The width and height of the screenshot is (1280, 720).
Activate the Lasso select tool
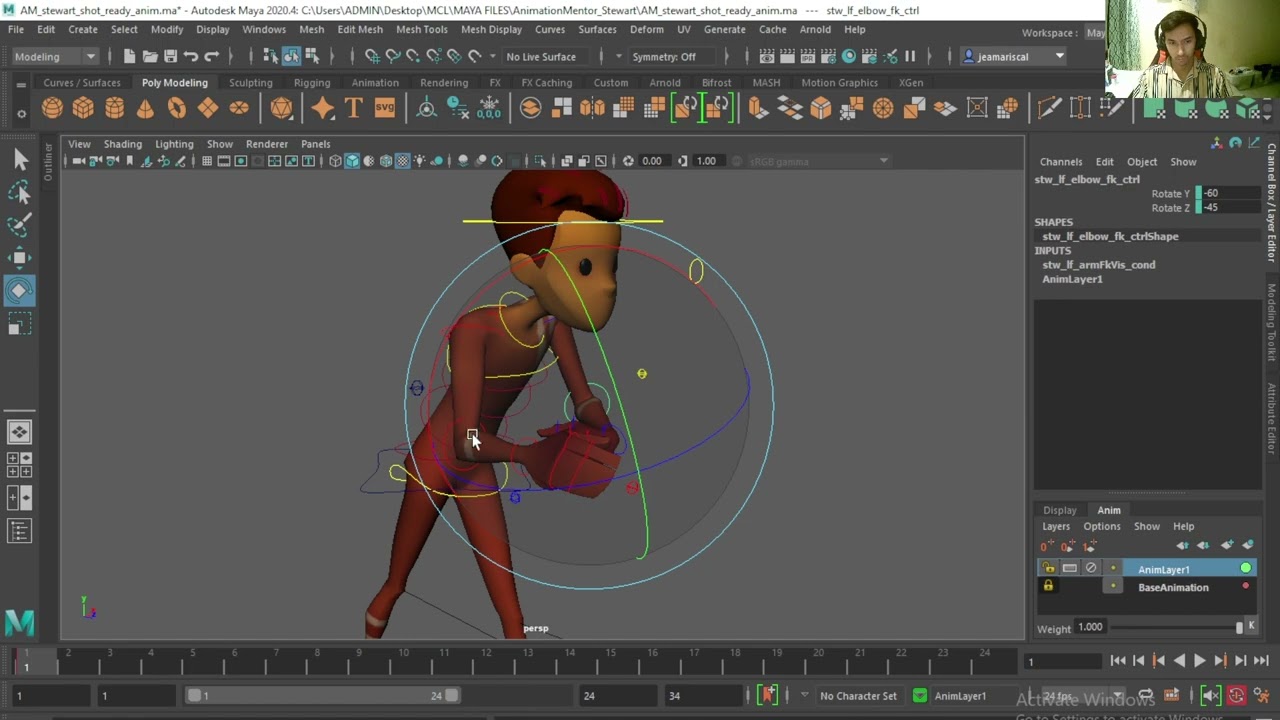20,192
